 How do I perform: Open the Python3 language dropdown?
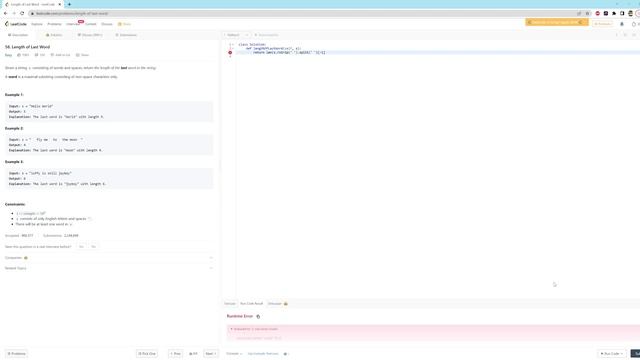tap(236, 35)
